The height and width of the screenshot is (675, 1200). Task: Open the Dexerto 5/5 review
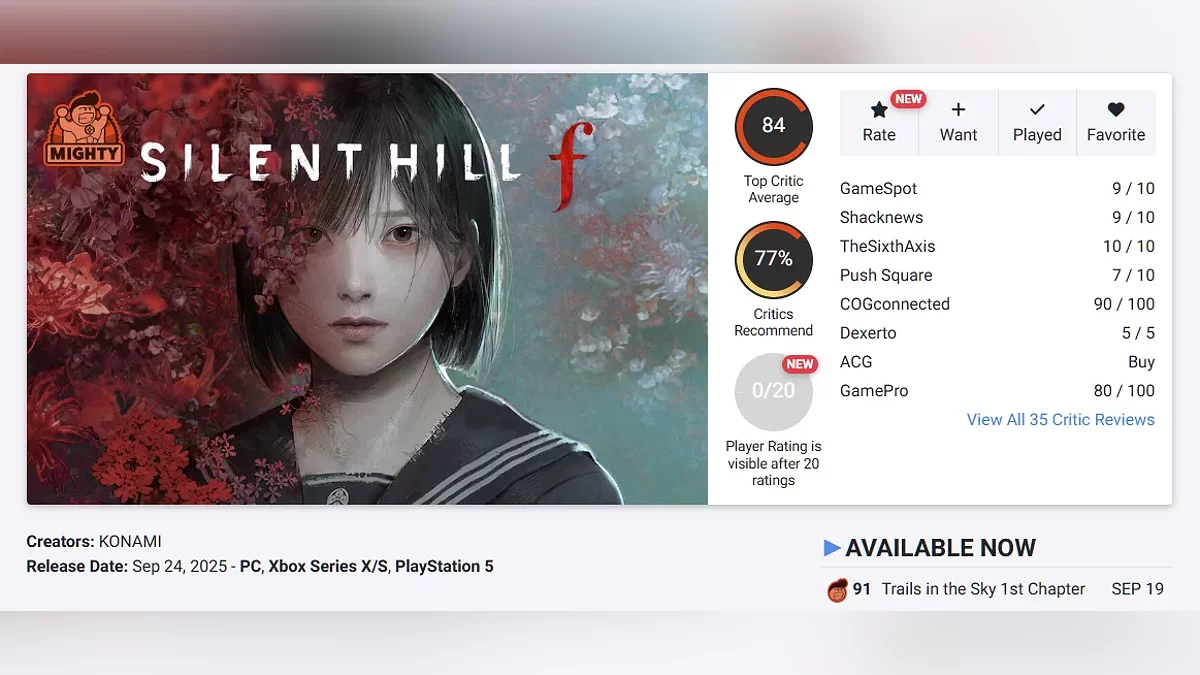997,333
